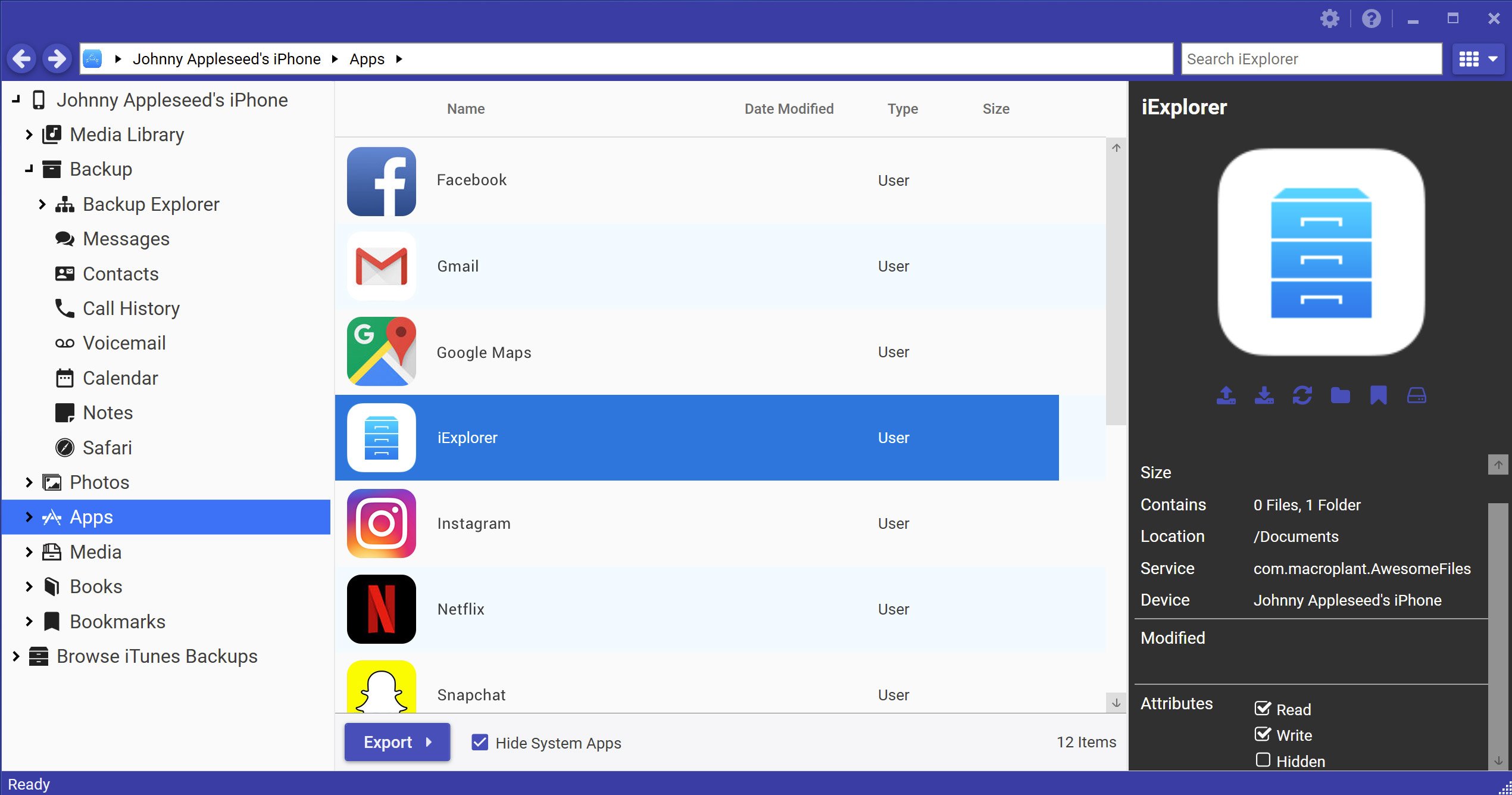1512x795 pixels.
Task: Toggle the Hide System Apps checkbox
Action: tap(479, 742)
